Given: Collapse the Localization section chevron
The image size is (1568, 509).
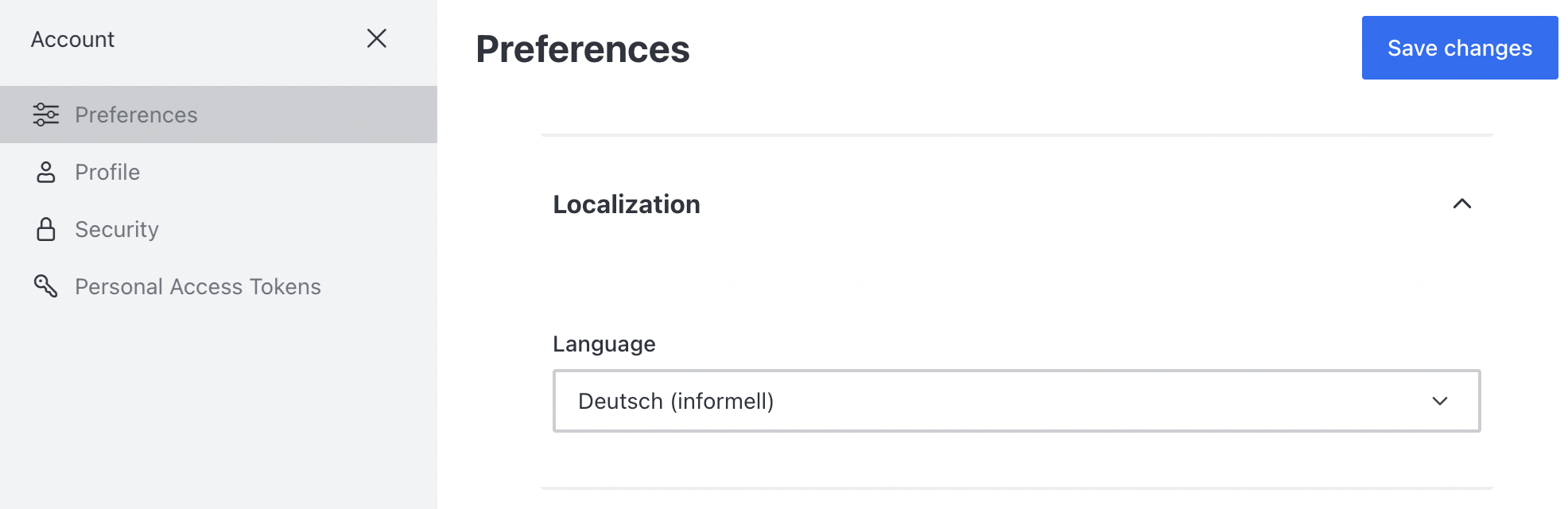Looking at the screenshot, I should point(1462,204).
